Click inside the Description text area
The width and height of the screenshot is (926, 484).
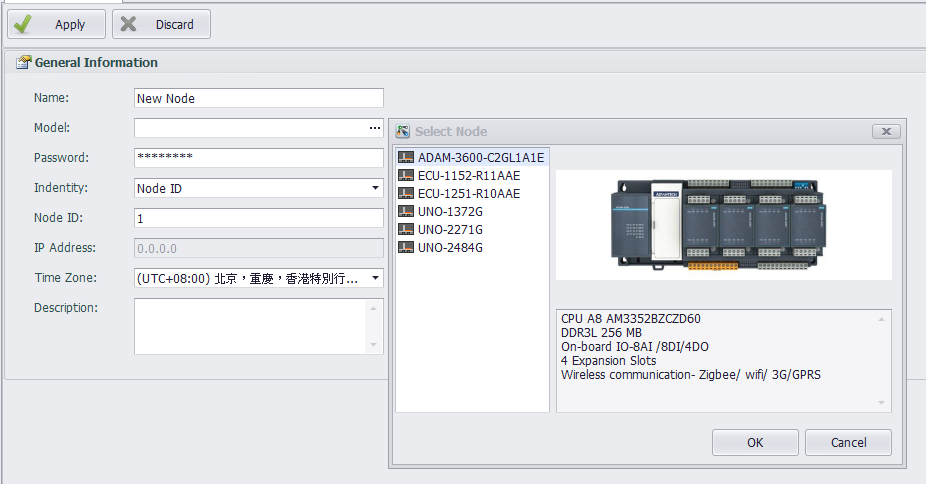point(250,326)
